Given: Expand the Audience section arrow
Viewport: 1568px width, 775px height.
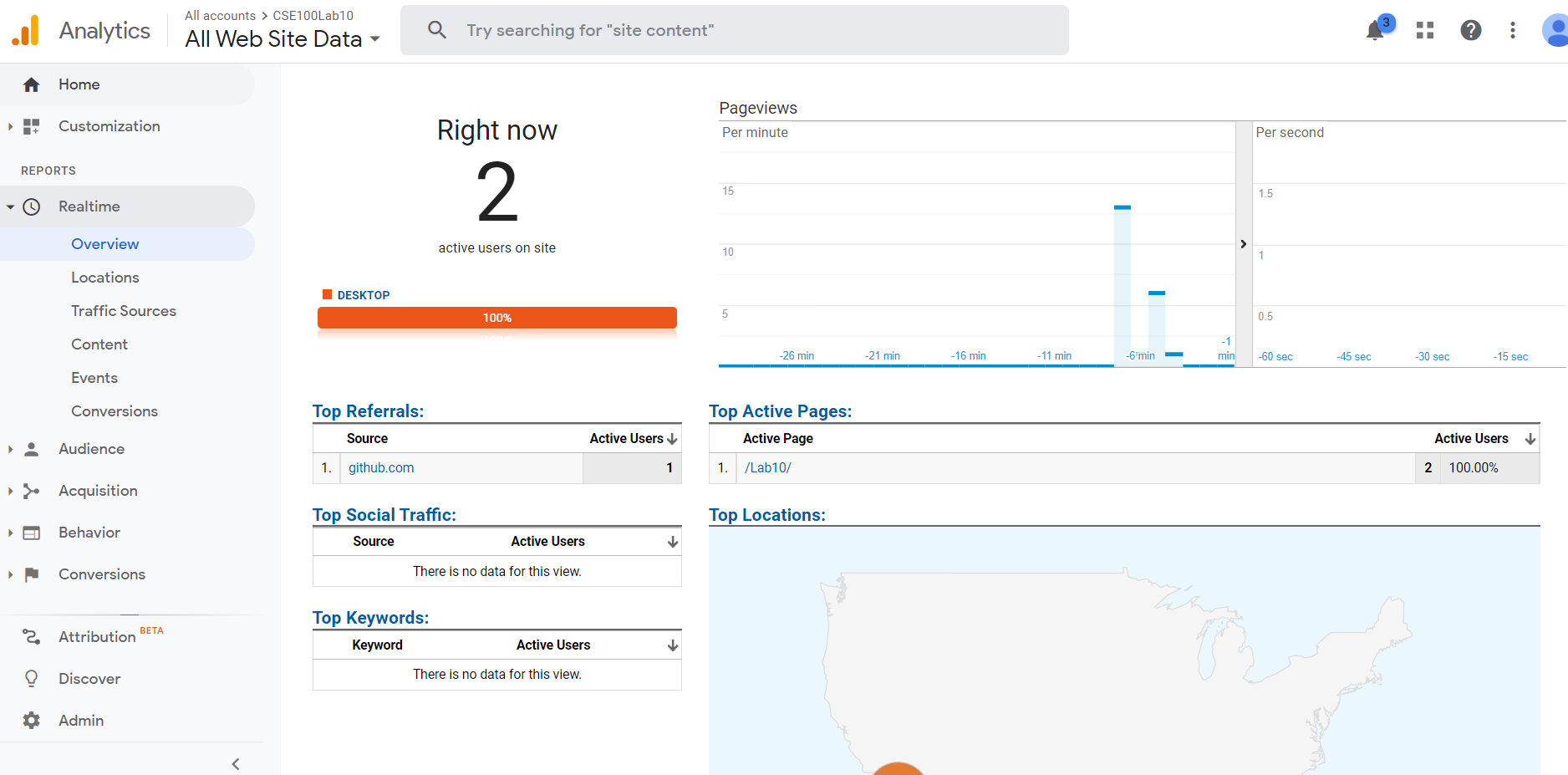Looking at the screenshot, I should tap(10, 449).
